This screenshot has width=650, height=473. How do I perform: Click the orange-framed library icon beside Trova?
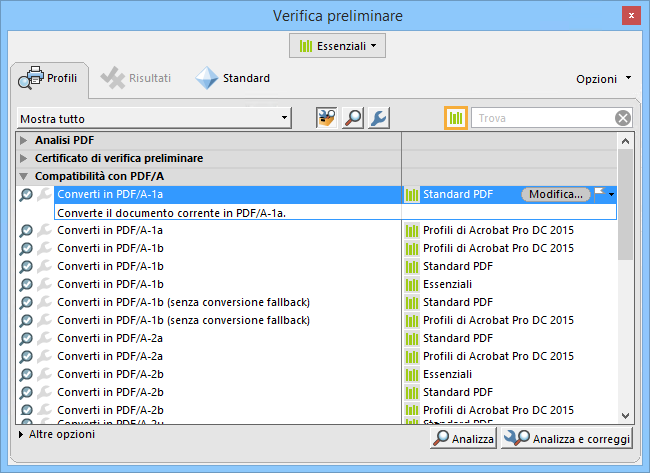456,118
